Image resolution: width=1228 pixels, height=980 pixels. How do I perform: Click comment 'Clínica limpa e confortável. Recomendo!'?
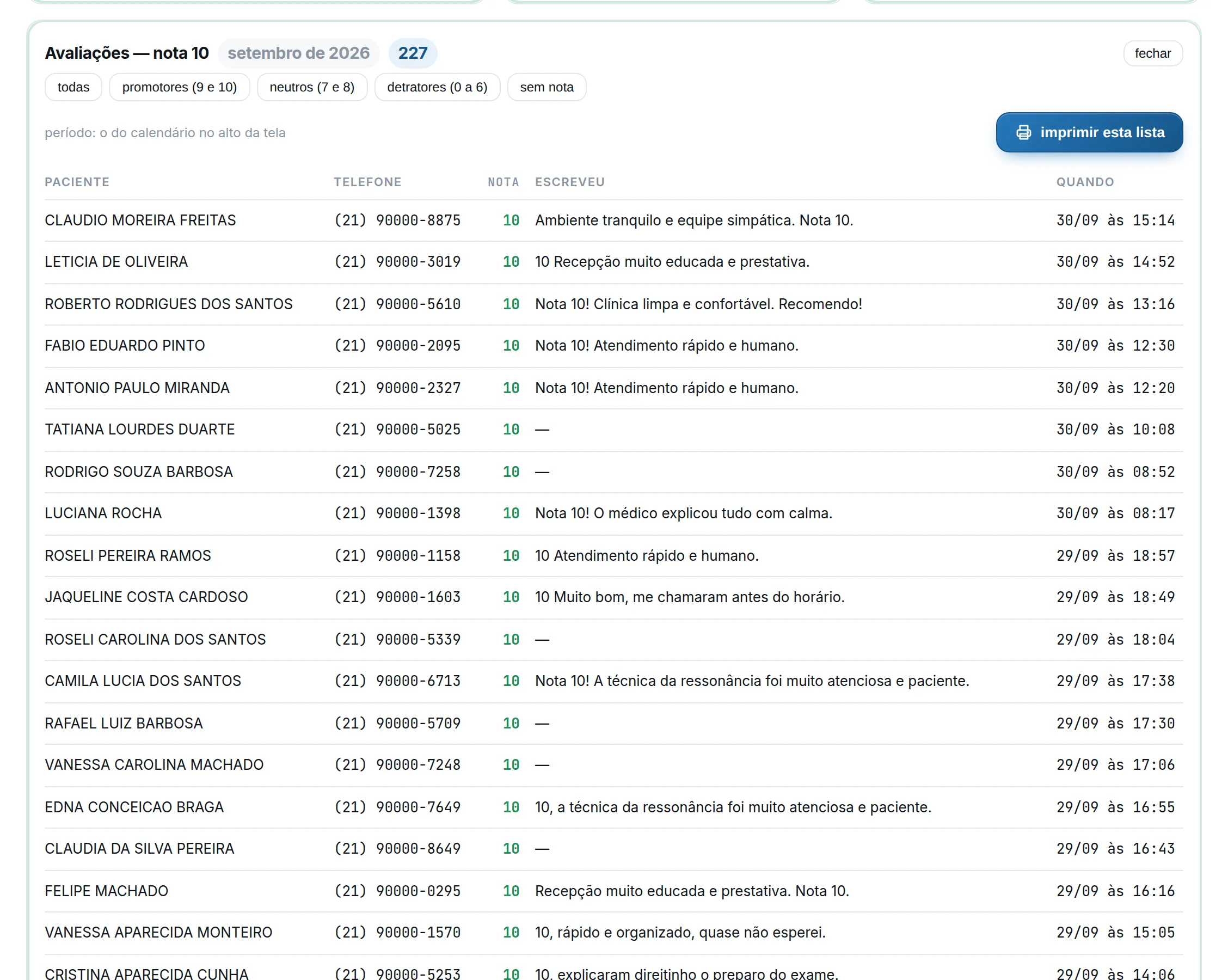pyautogui.click(x=727, y=304)
